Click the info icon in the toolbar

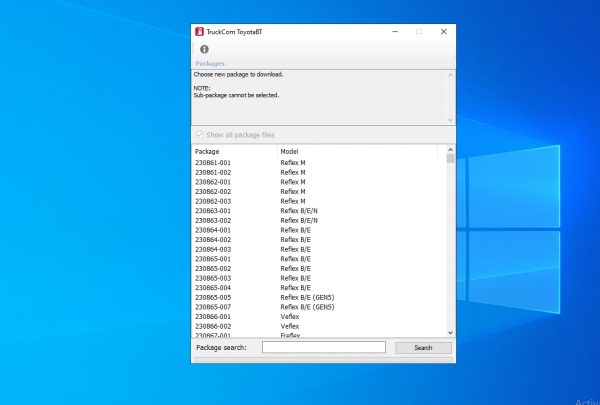pos(204,49)
